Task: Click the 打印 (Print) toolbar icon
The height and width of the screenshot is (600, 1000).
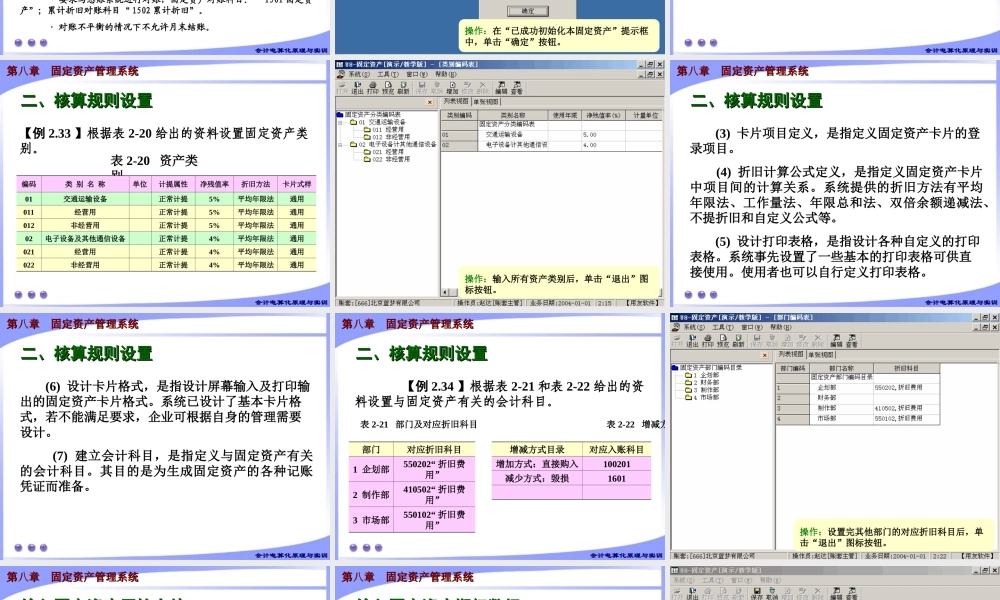Action: pyautogui.click(x=373, y=88)
